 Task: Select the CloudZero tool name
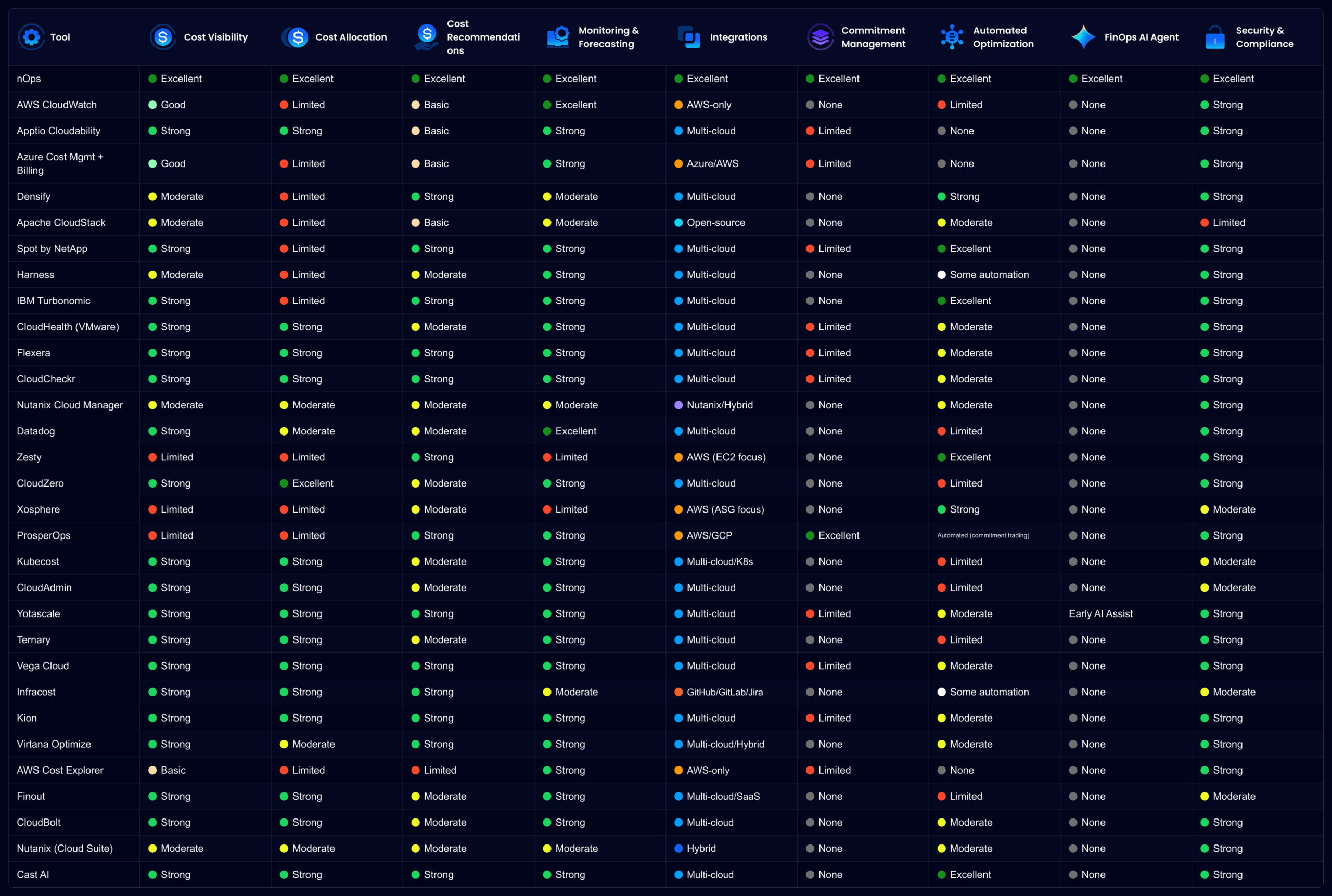click(x=40, y=483)
